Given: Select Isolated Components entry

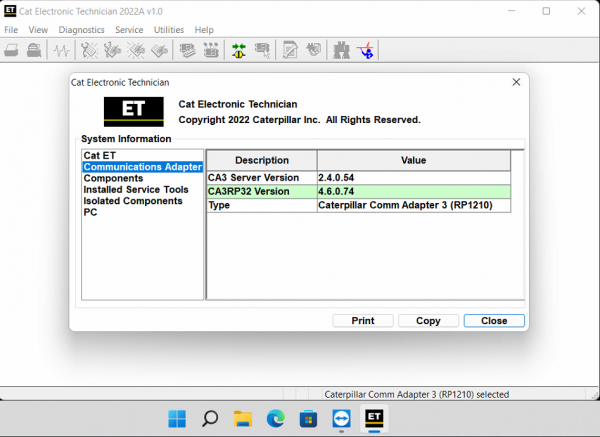Looking at the screenshot, I should point(133,201).
